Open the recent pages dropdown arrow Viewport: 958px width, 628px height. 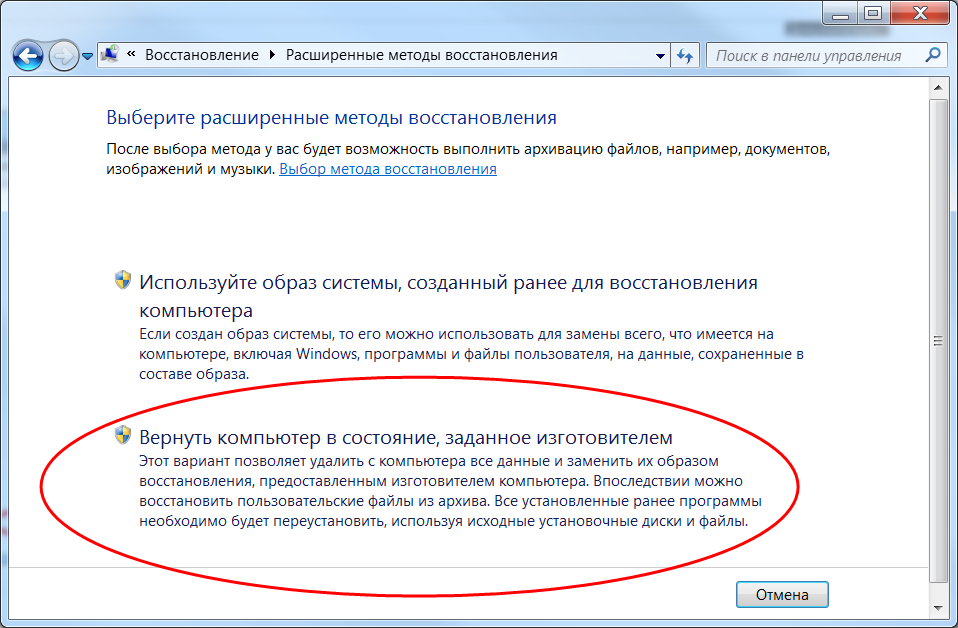tap(87, 56)
